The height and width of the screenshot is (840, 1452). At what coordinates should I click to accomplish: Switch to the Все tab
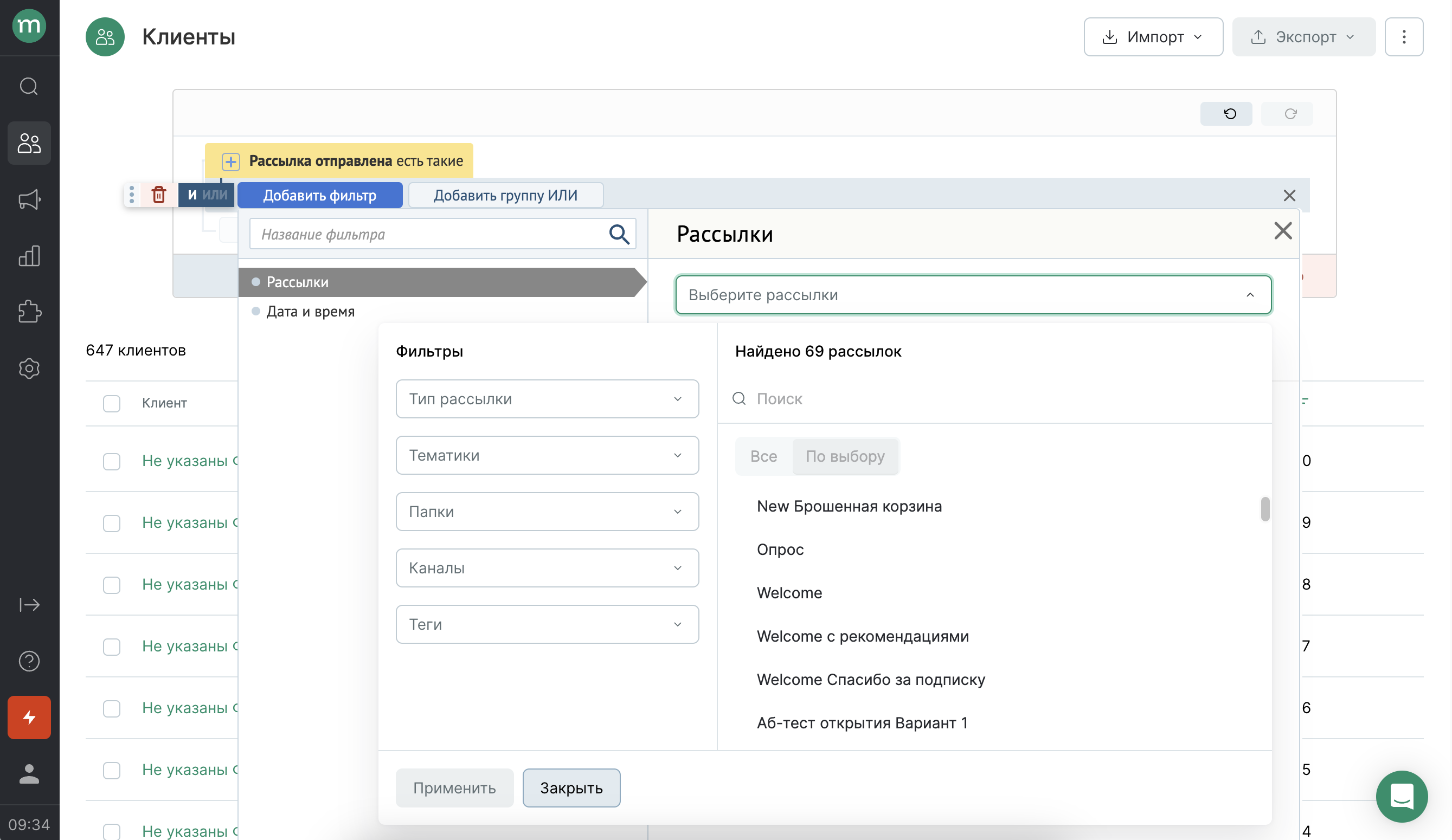tap(763, 456)
